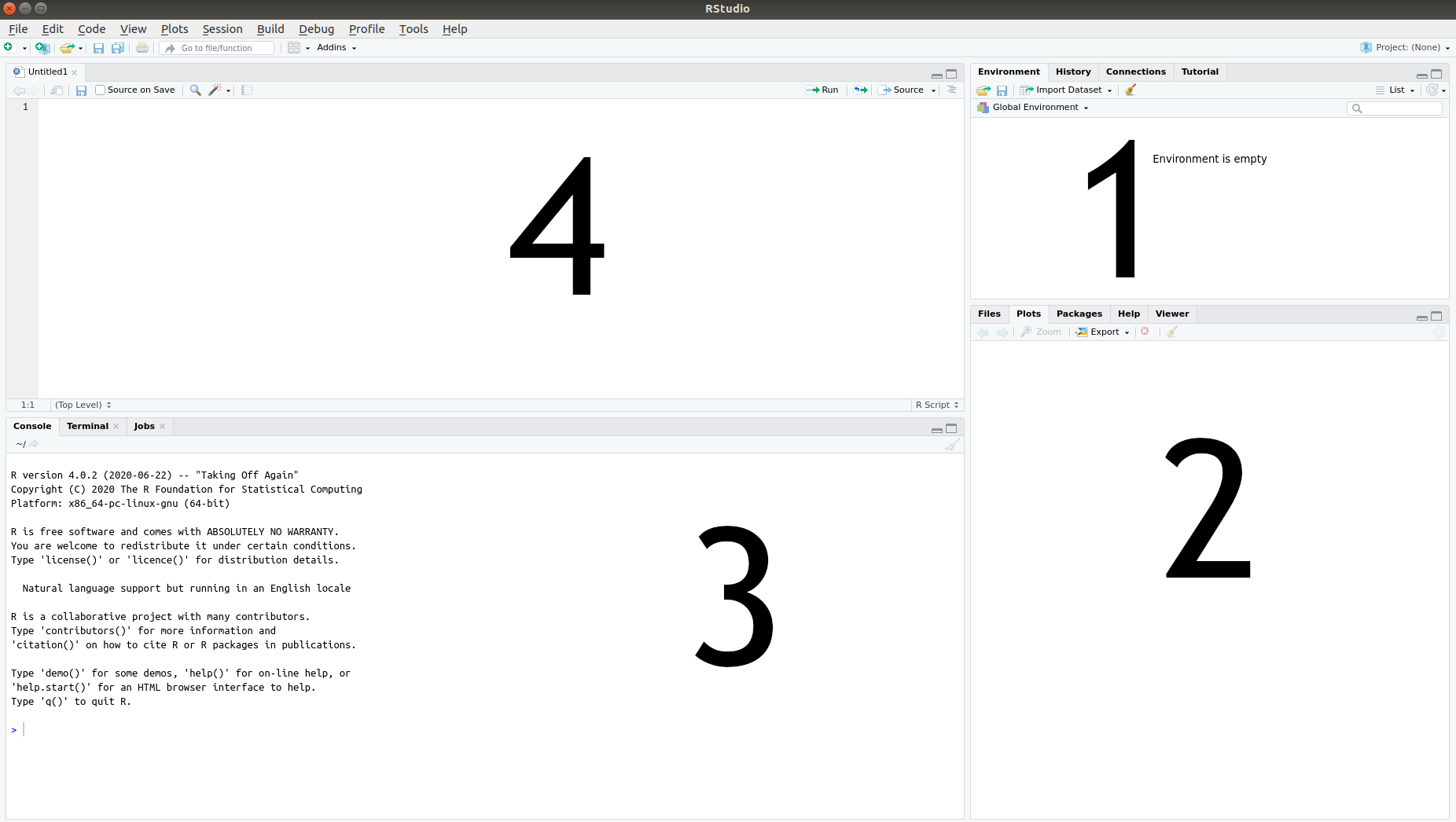The image size is (1456, 822).
Task: Open the Debug menu
Action: coord(316,29)
